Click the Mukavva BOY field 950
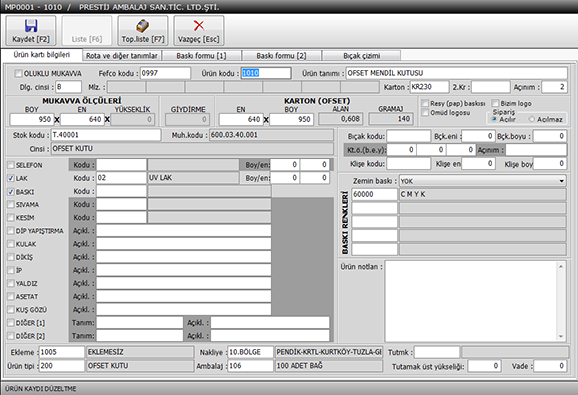The image size is (578, 395). [x=32, y=119]
